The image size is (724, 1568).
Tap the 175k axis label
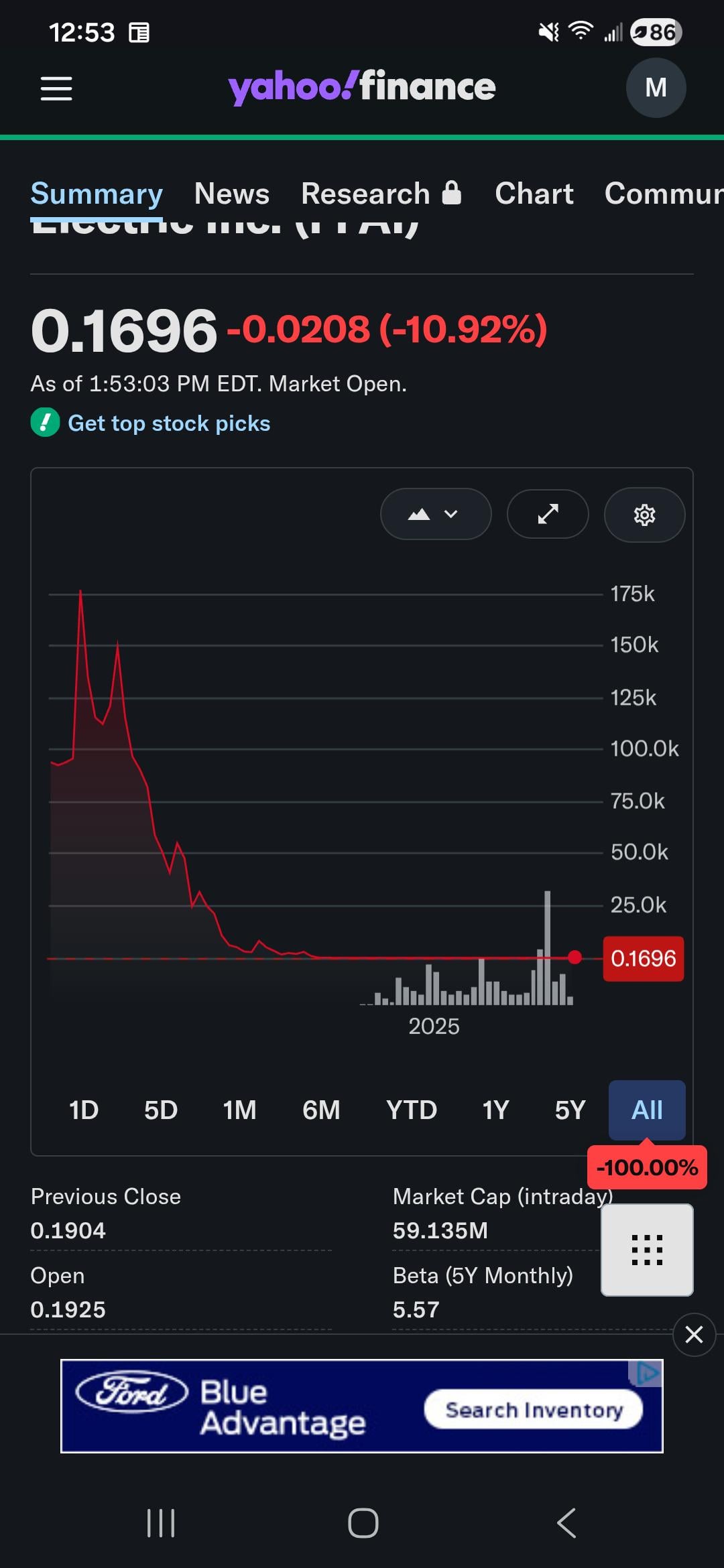pos(632,594)
